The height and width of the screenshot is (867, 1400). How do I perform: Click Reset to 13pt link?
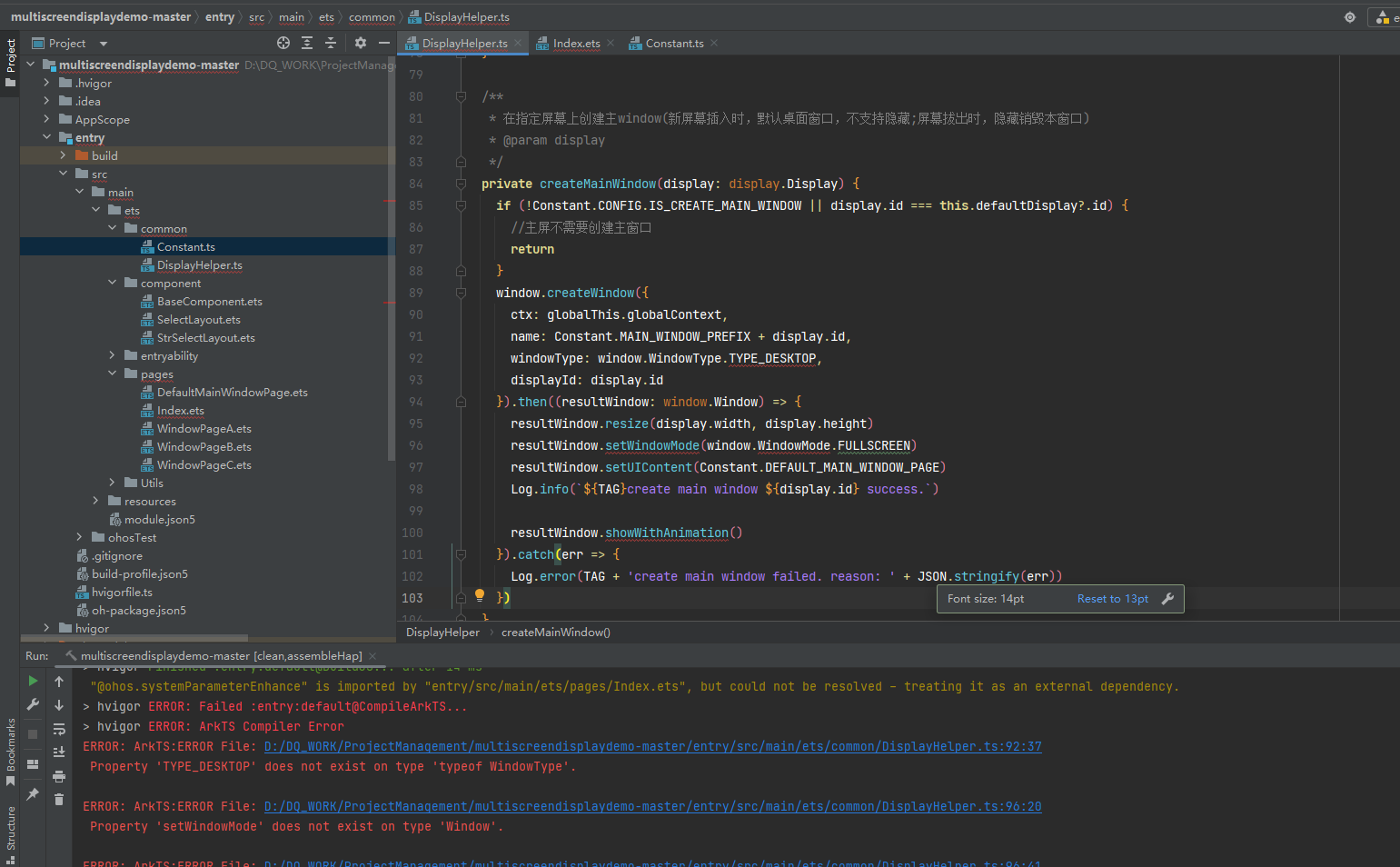[1113, 599]
